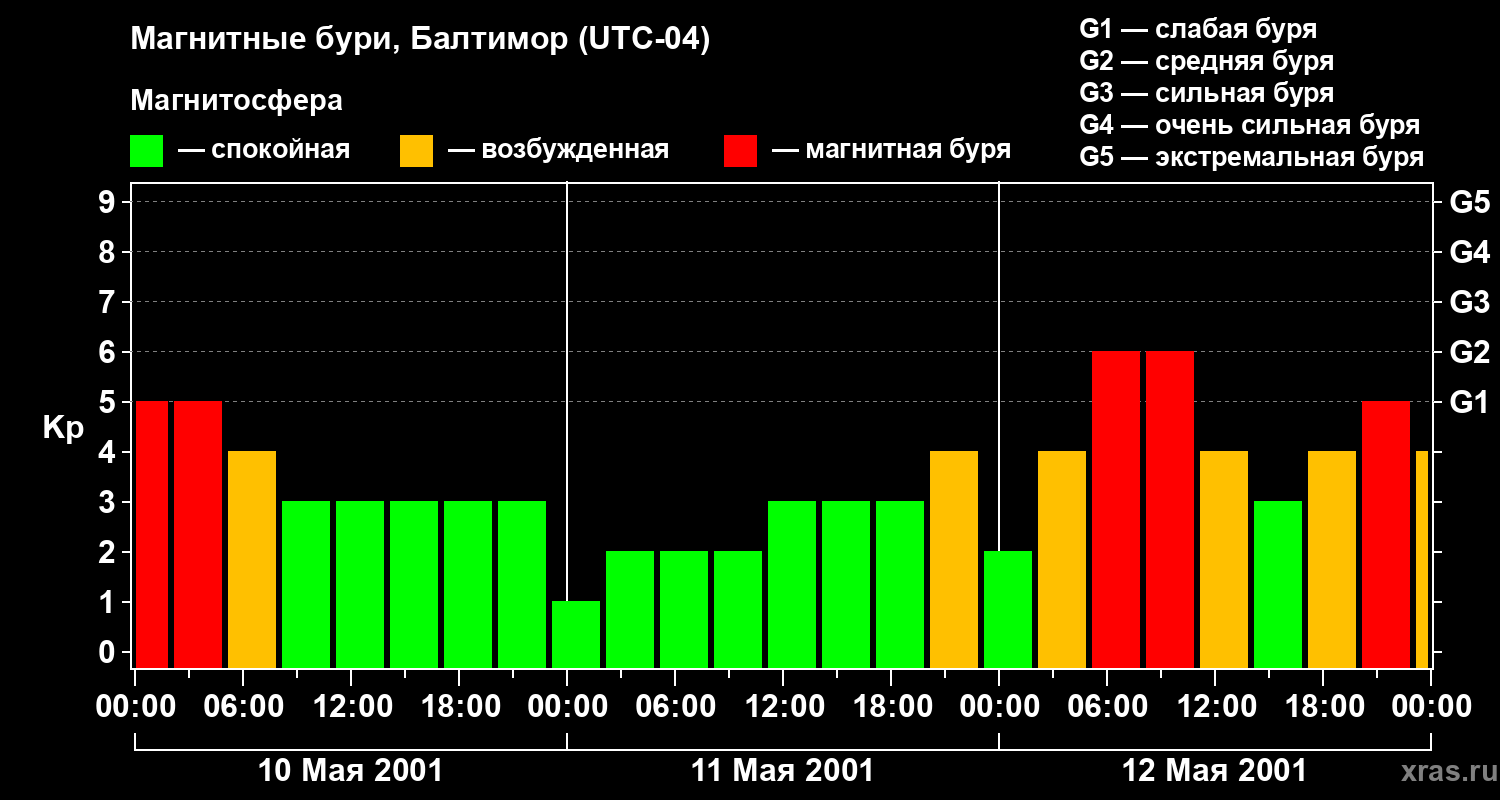
Task: Click the orange Kp 4 bar at 18:00 on 12 May
Action: (x=1332, y=559)
